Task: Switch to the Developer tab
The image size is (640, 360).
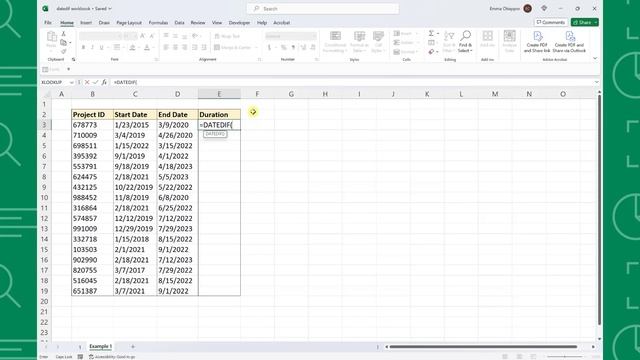Action: tap(239, 22)
